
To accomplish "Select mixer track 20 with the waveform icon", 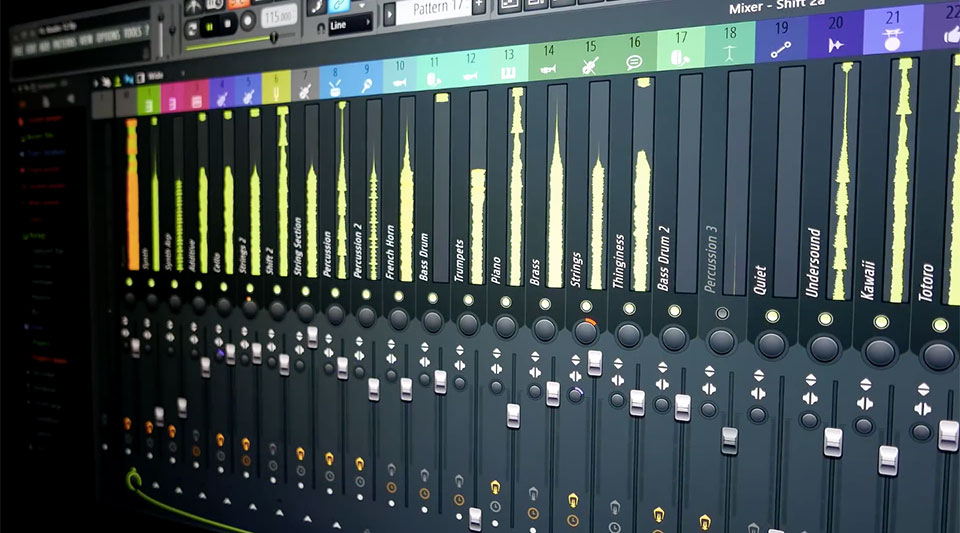I will 836,33.
